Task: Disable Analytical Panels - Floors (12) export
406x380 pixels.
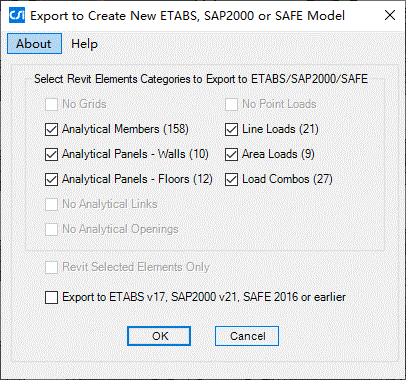Action: 51,179
